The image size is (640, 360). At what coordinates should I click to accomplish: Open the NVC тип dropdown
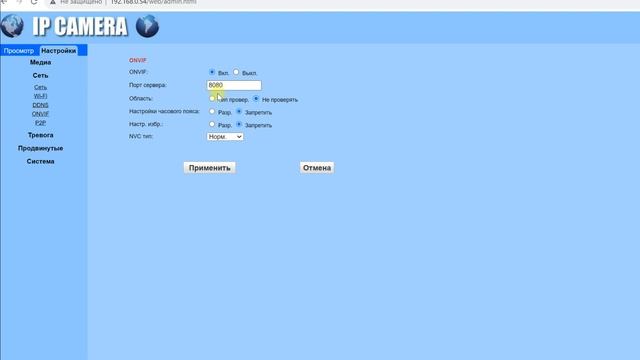(x=225, y=137)
